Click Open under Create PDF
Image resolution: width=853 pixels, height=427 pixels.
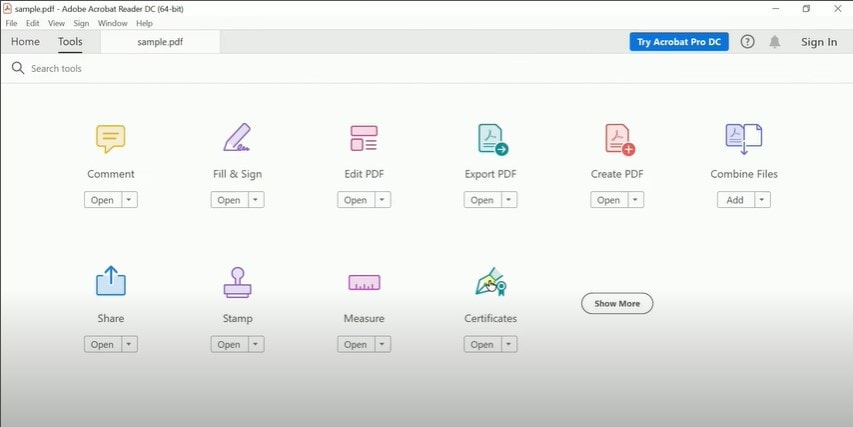tap(609, 200)
